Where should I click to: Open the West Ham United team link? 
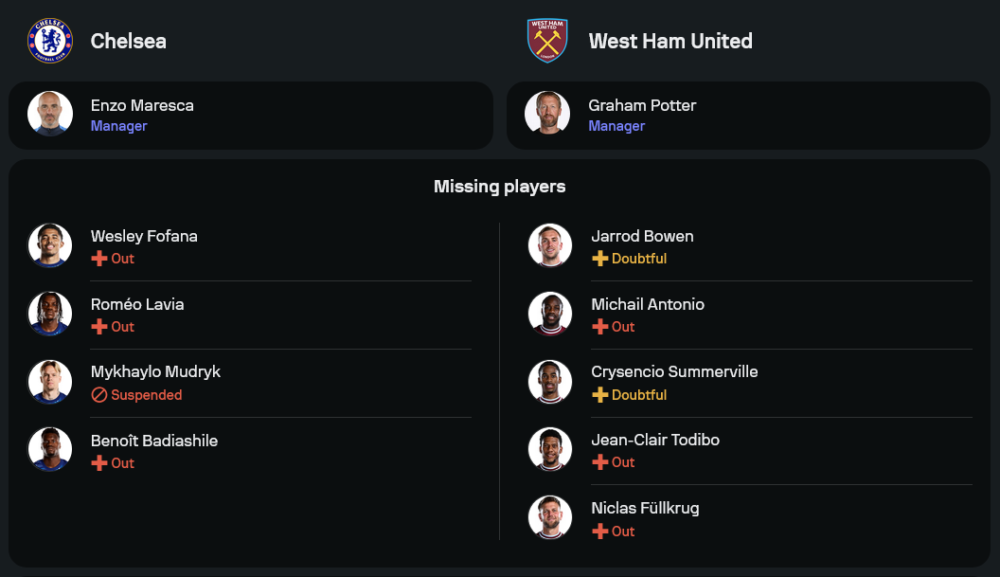click(x=670, y=41)
